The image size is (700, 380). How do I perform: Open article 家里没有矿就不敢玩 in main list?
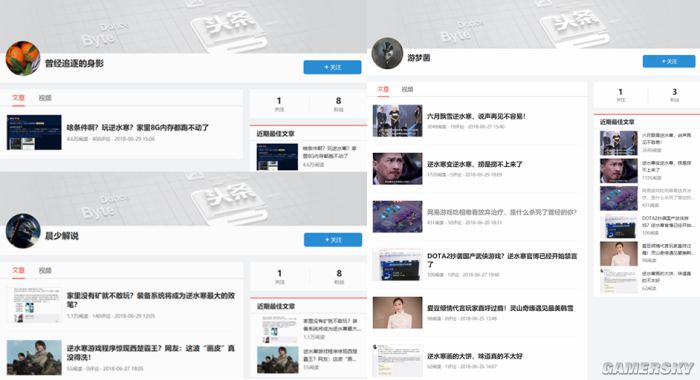click(151, 300)
